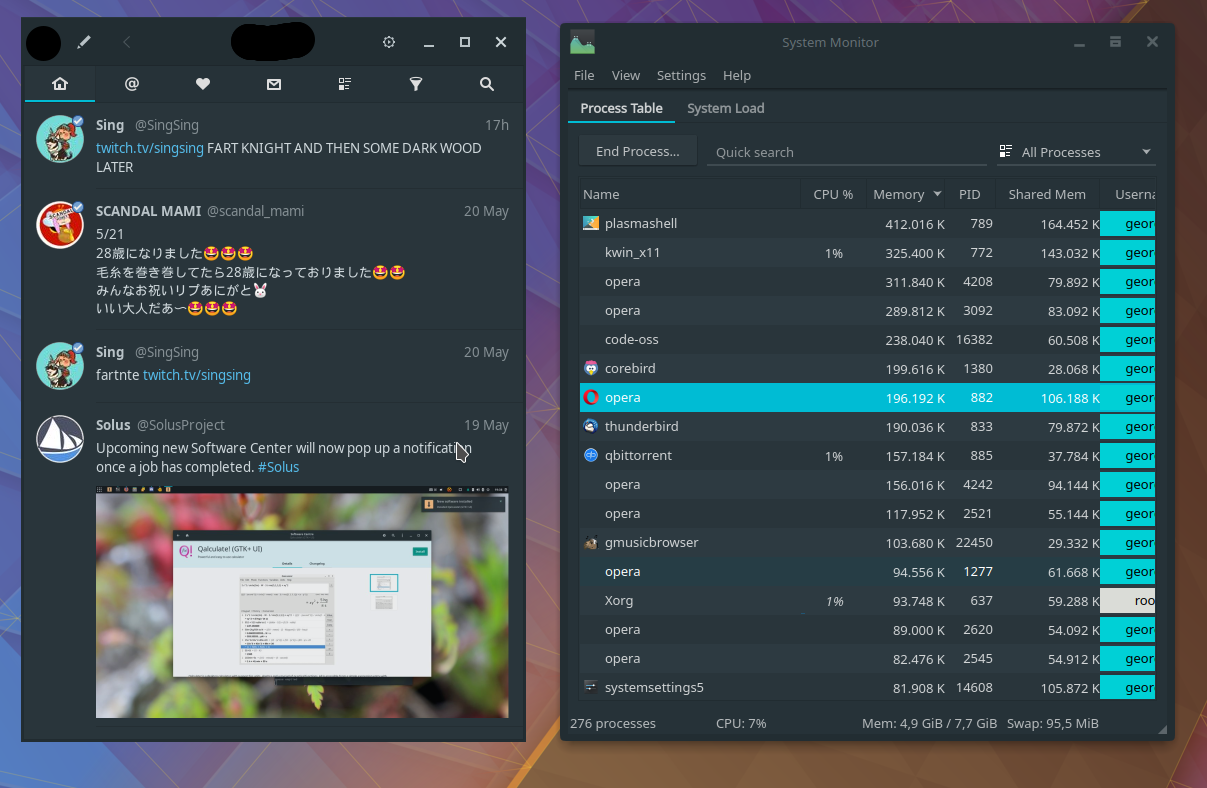The height and width of the screenshot is (788, 1207).
Task: Open the Mentions tab in Corebird
Action: click(131, 85)
